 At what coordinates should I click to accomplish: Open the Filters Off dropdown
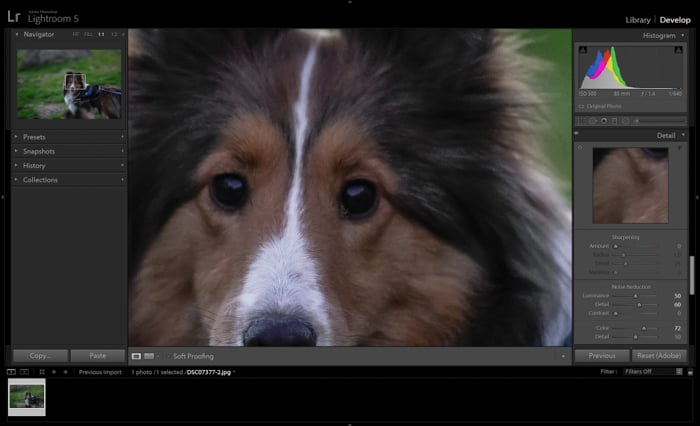click(x=648, y=372)
